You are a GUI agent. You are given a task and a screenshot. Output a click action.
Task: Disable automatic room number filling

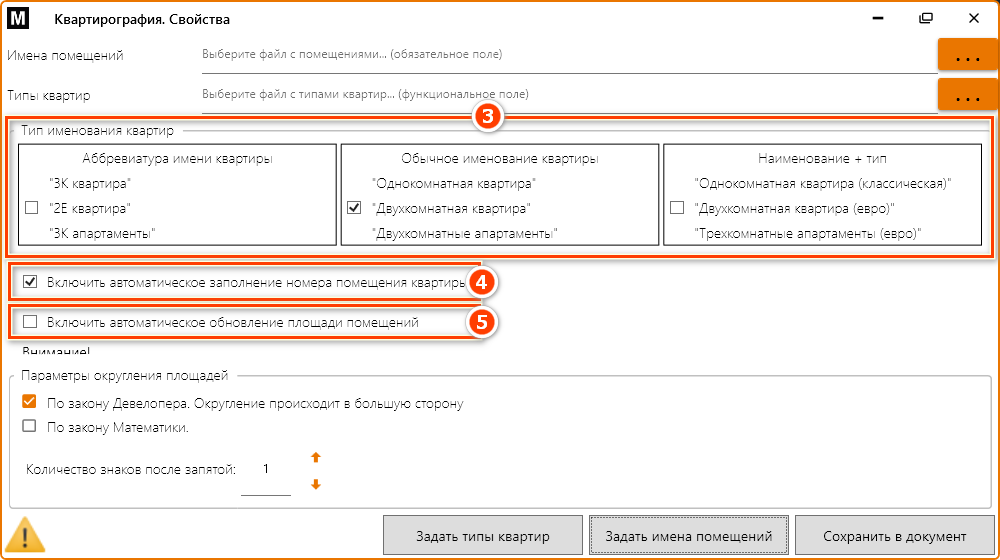tap(30, 283)
